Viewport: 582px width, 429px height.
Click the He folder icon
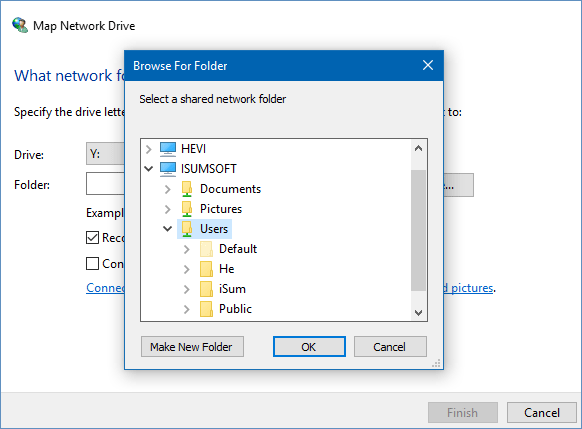point(206,269)
